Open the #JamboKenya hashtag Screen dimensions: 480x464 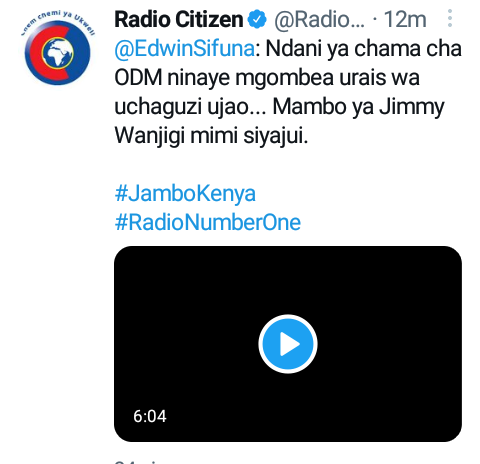185,194
